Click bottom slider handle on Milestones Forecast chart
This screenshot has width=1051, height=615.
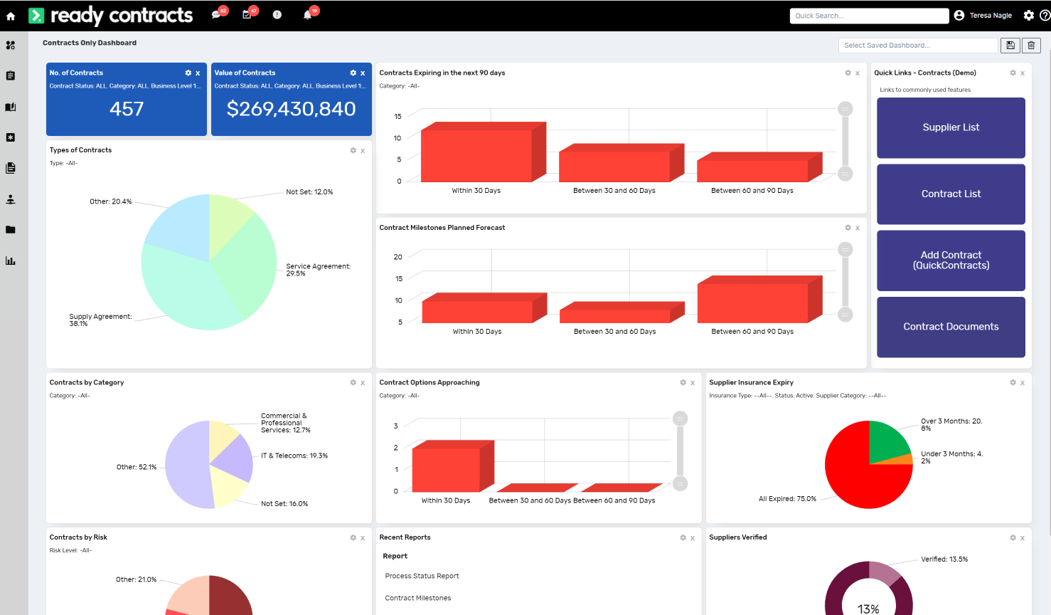pyautogui.click(x=845, y=314)
